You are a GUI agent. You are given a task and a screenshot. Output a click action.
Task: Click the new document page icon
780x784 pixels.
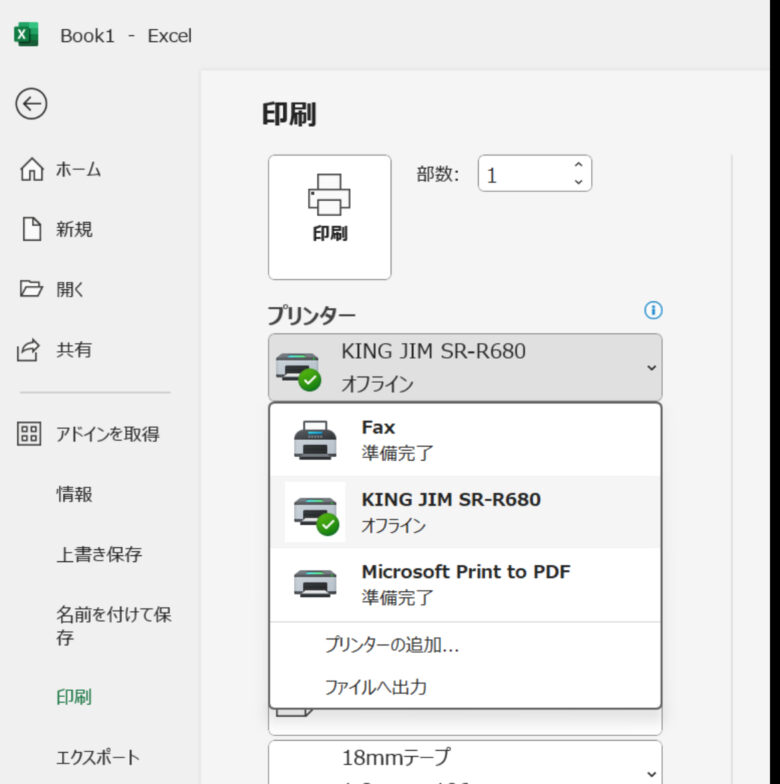point(32,229)
